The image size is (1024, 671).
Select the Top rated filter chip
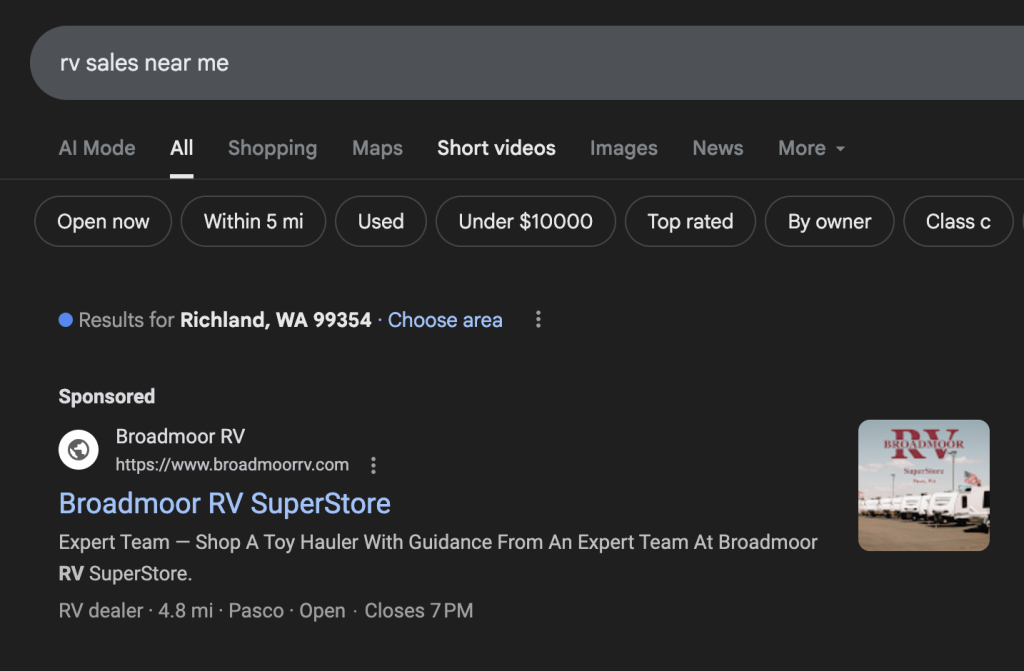tap(690, 222)
